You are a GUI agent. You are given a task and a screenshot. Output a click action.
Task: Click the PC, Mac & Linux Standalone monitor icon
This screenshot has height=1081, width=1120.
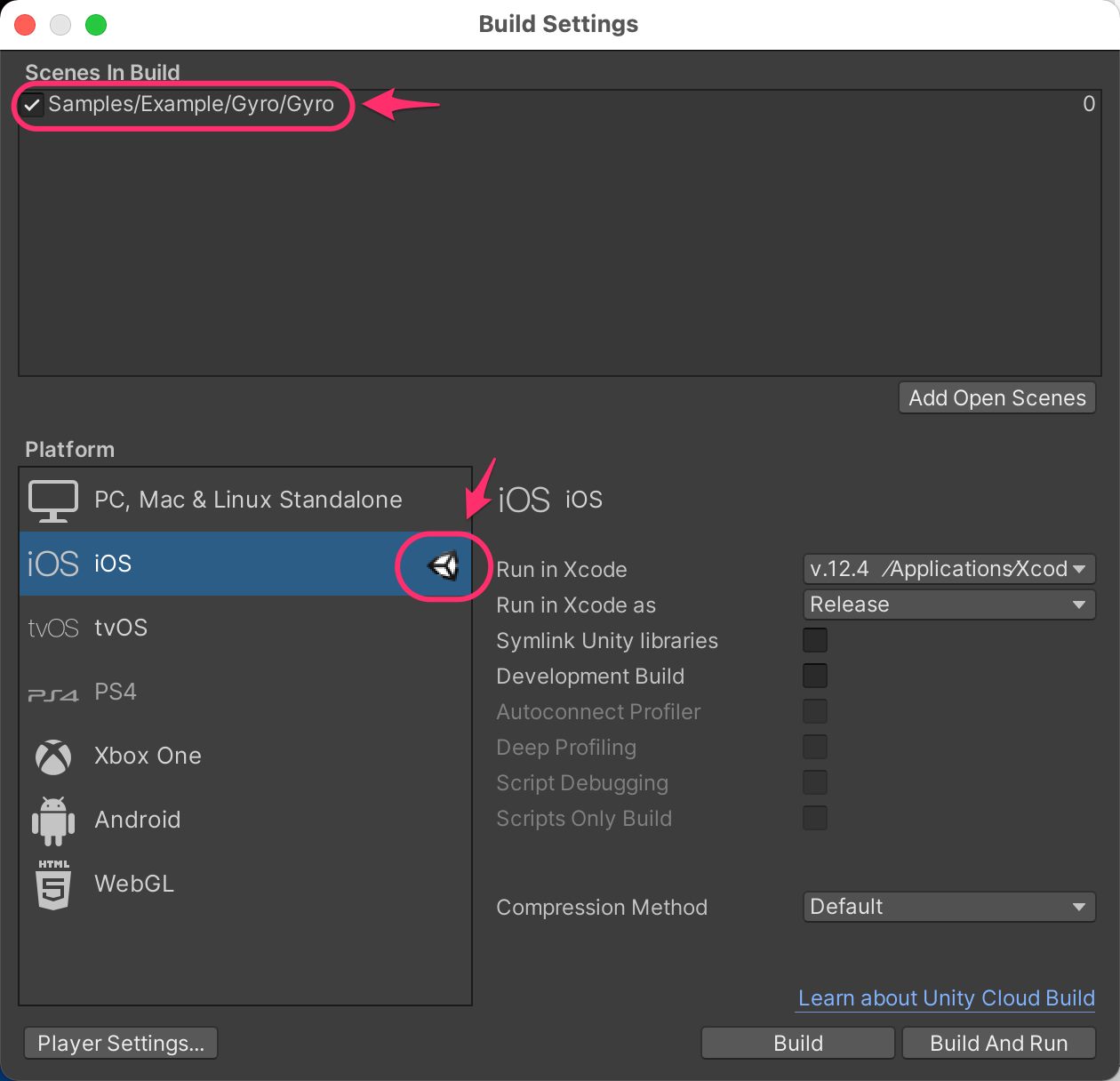pos(53,500)
